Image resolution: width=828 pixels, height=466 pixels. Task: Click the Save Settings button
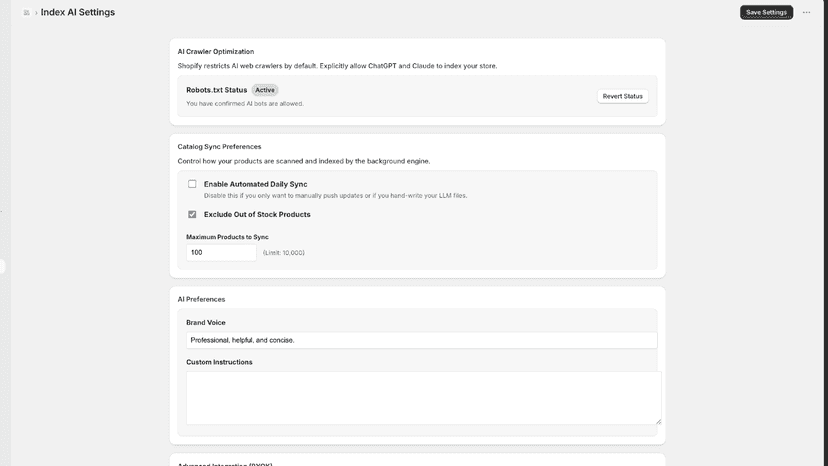coord(766,12)
